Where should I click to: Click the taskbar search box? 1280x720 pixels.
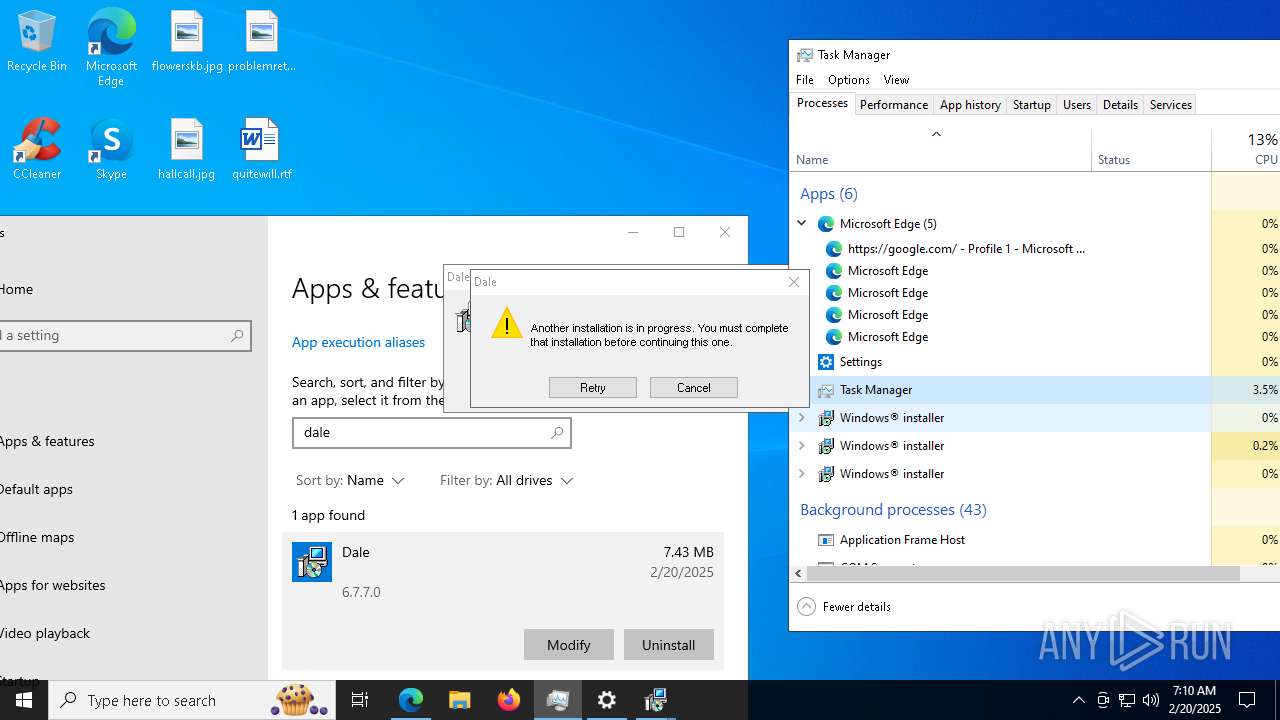coord(192,700)
